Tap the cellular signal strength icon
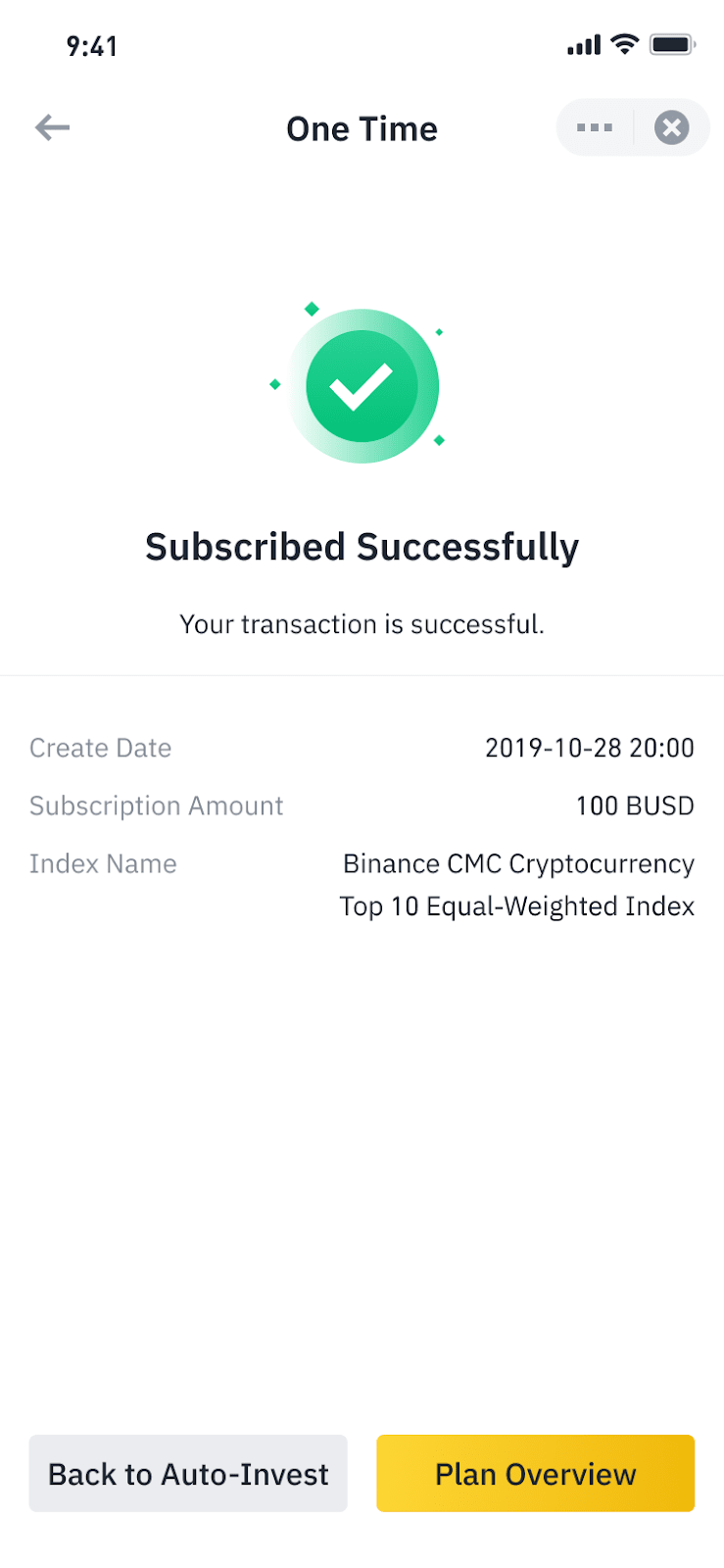 point(584,45)
